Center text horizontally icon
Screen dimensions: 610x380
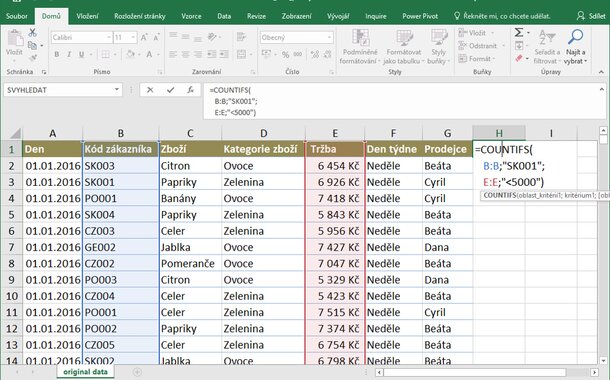(x=186, y=54)
